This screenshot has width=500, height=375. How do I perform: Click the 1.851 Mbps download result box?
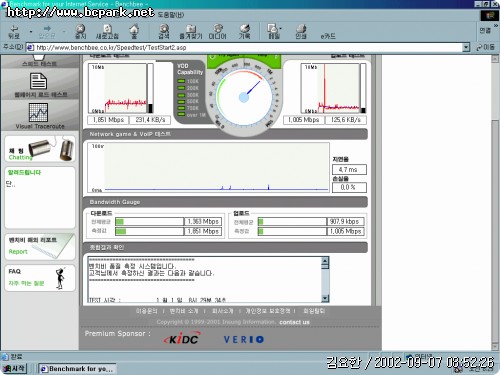[108, 120]
